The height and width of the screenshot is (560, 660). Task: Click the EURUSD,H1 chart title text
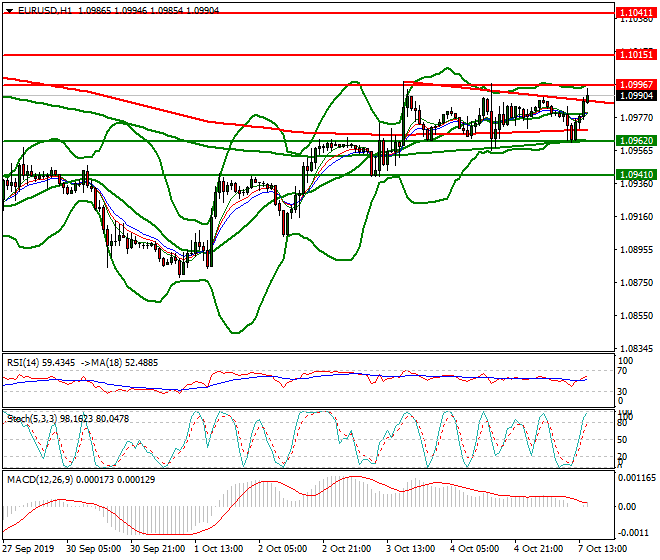[45, 11]
